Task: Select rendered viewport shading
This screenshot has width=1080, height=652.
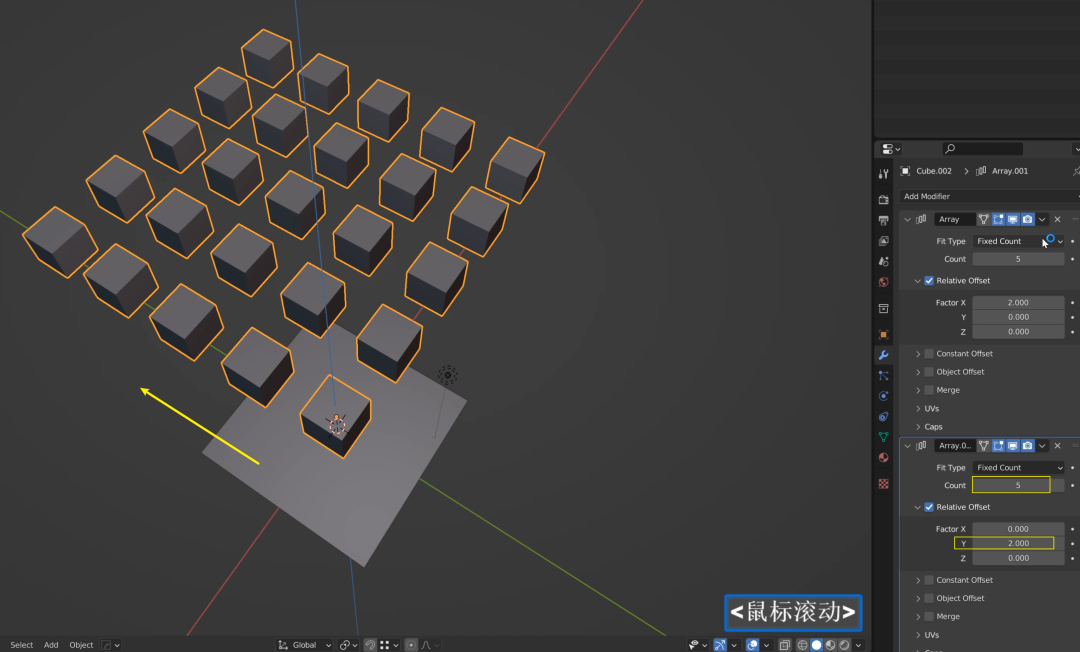Action: pyautogui.click(x=844, y=645)
